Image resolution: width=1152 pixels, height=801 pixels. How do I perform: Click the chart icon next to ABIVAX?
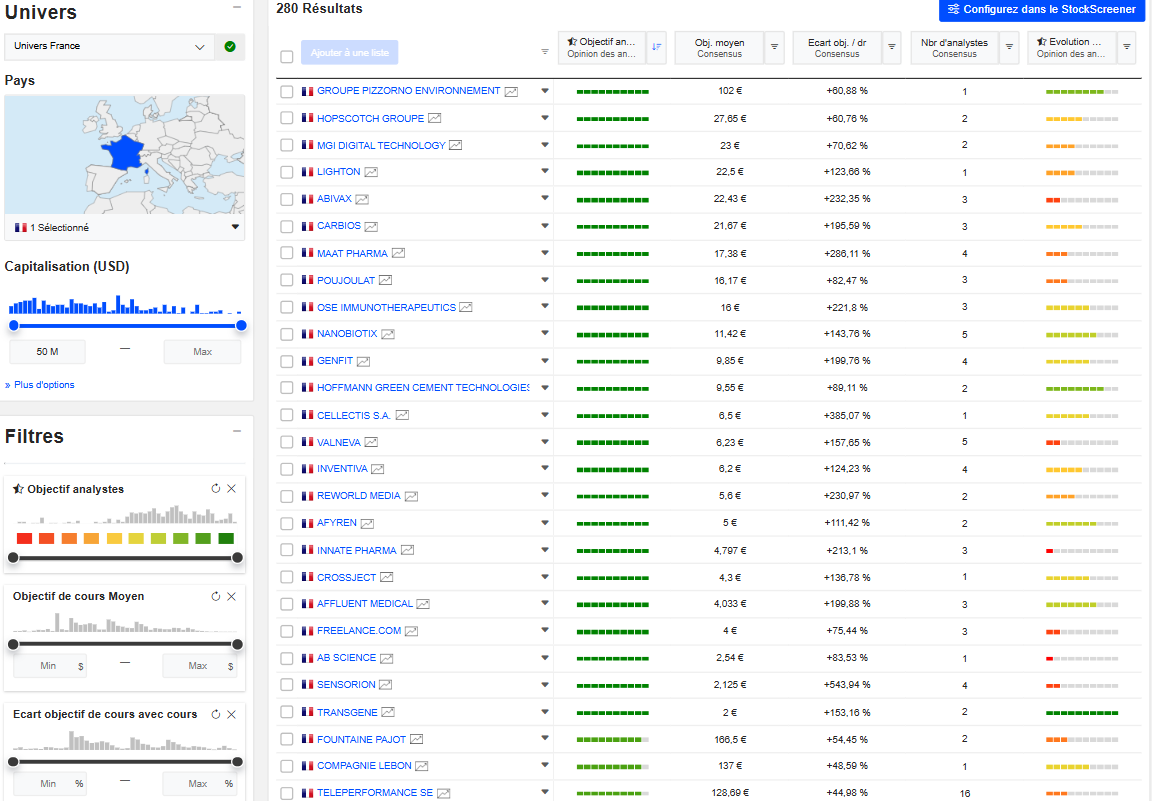[362, 199]
